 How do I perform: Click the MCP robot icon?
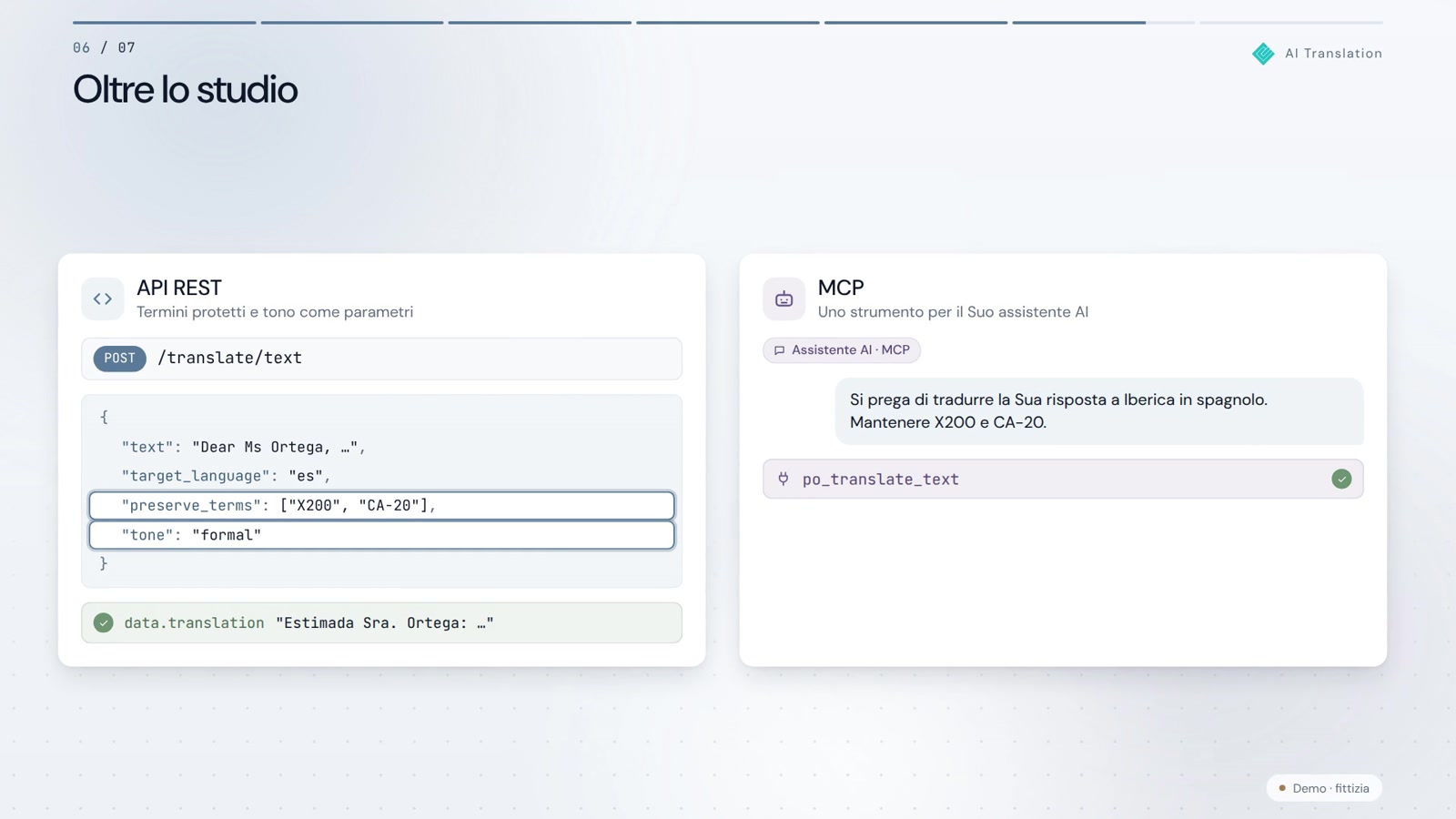784,298
